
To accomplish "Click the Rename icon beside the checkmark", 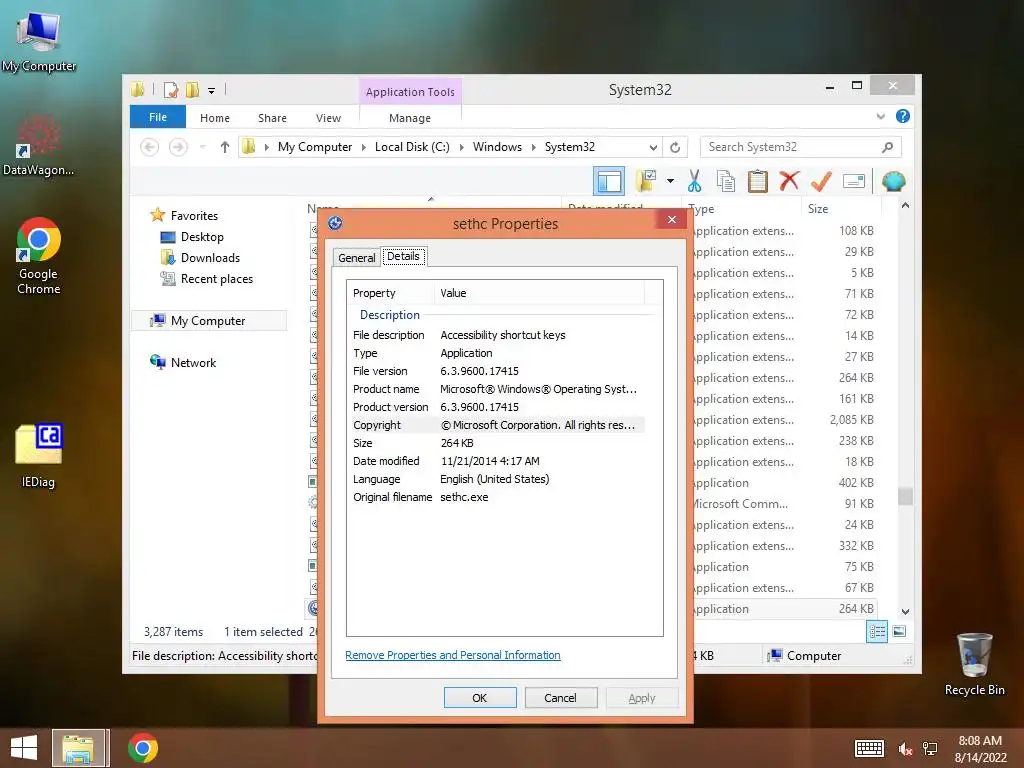I will coord(854,181).
